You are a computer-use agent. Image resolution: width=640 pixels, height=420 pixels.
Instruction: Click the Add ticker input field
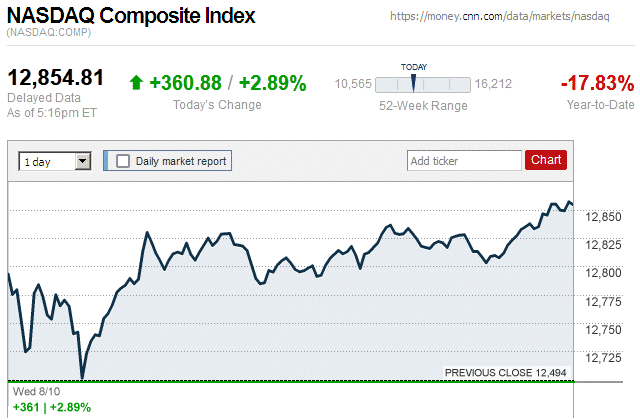coord(464,160)
